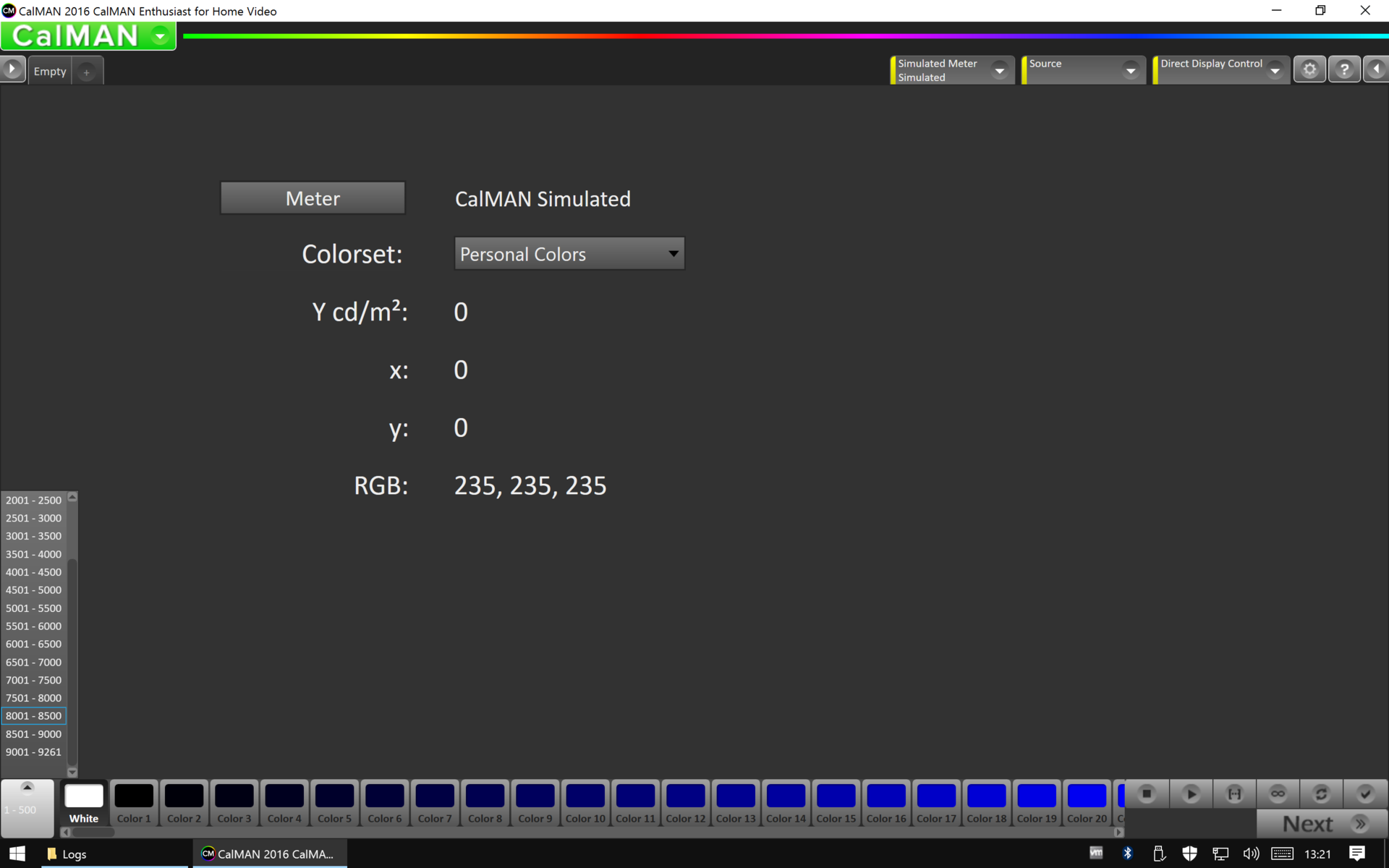The height and width of the screenshot is (868, 1389).
Task: Choose the 7001 - 7500 range entry
Action: click(33, 680)
